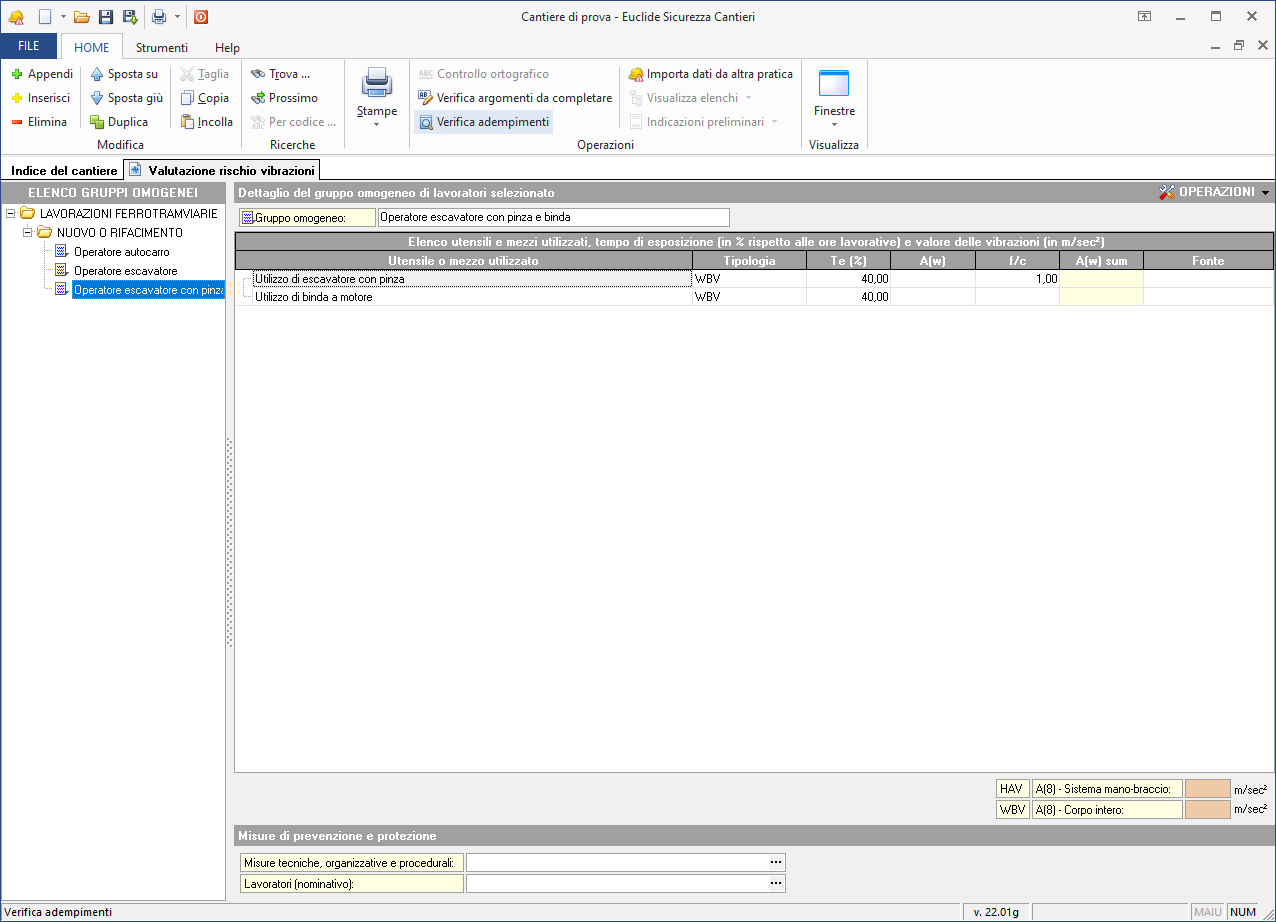Click ellipsis button next to Misure tecniche field
Screen dimensions: 1276x922
(x=776, y=862)
